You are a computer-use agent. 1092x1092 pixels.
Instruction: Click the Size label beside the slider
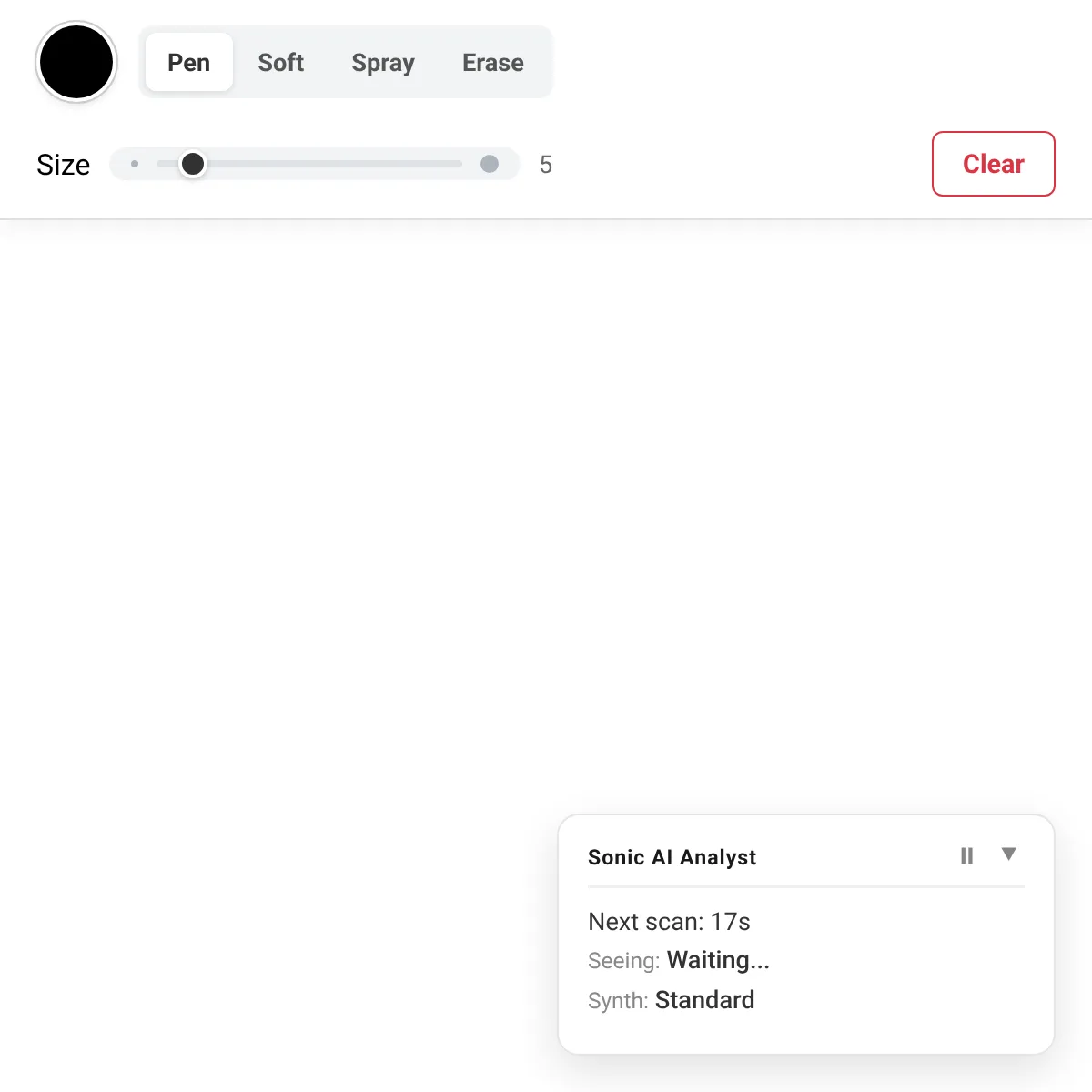click(x=63, y=165)
